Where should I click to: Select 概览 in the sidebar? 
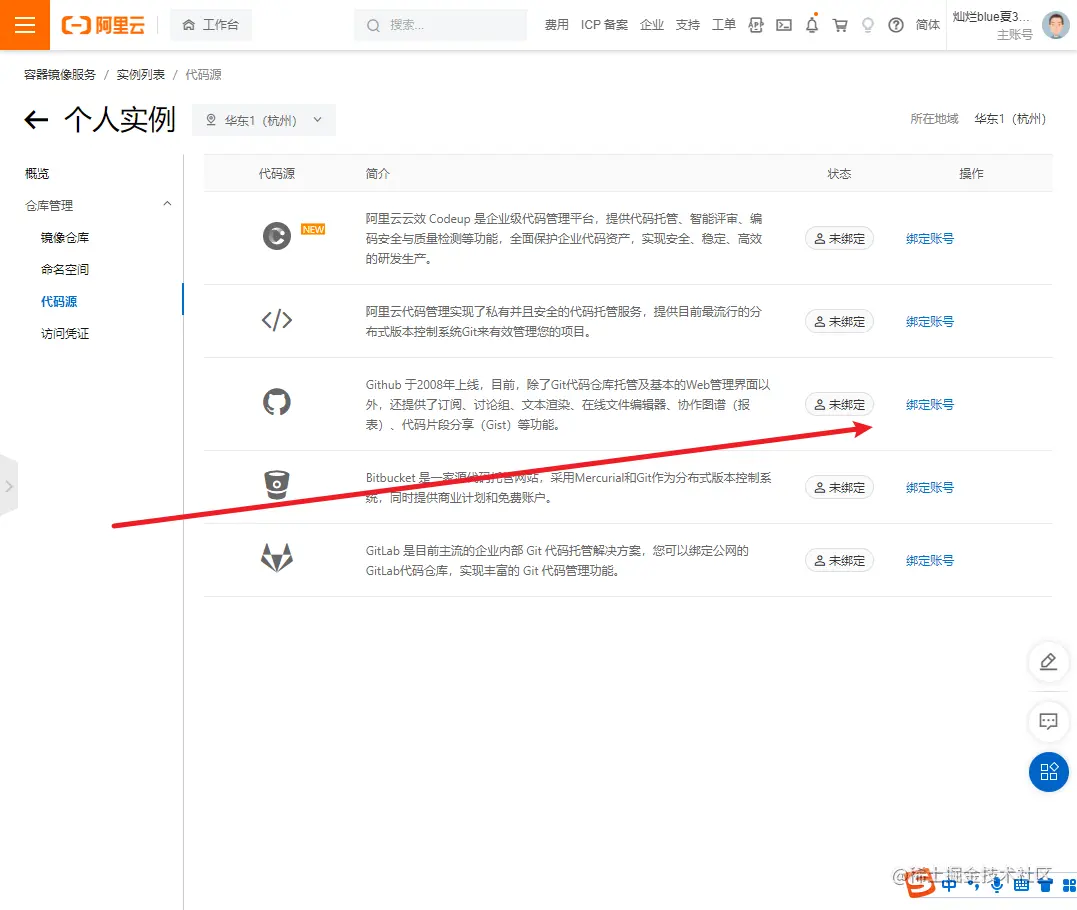click(x=37, y=174)
